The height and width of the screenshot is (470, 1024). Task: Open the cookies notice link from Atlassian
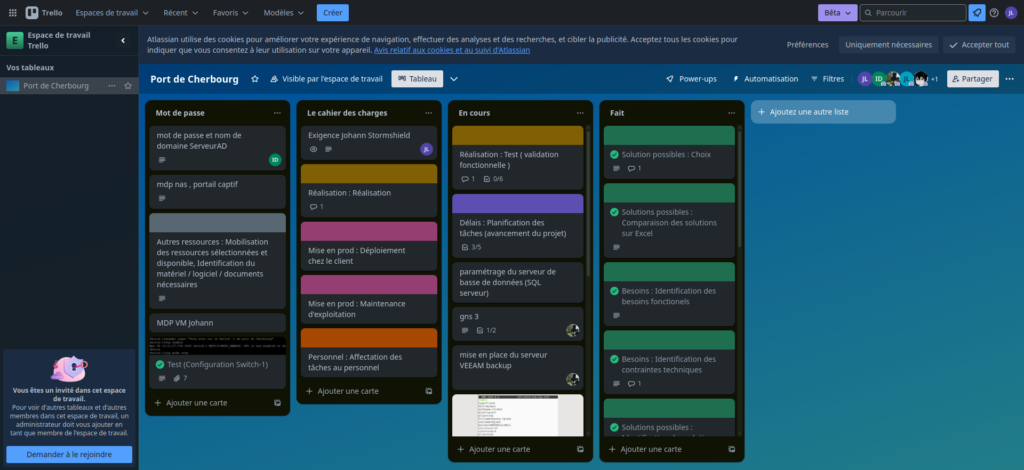coord(452,50)
